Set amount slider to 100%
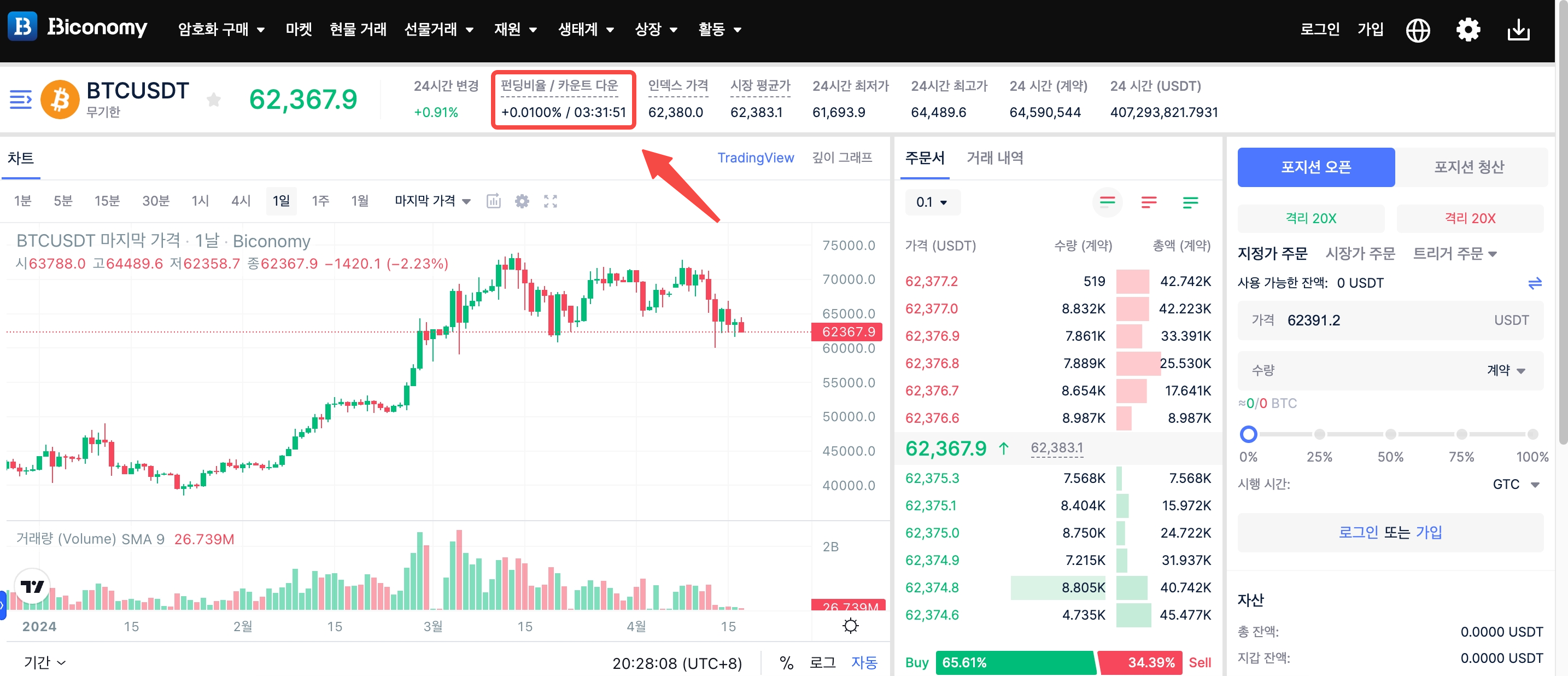The height and width of the screenshot is (676, 1568). coord(1532,434)
